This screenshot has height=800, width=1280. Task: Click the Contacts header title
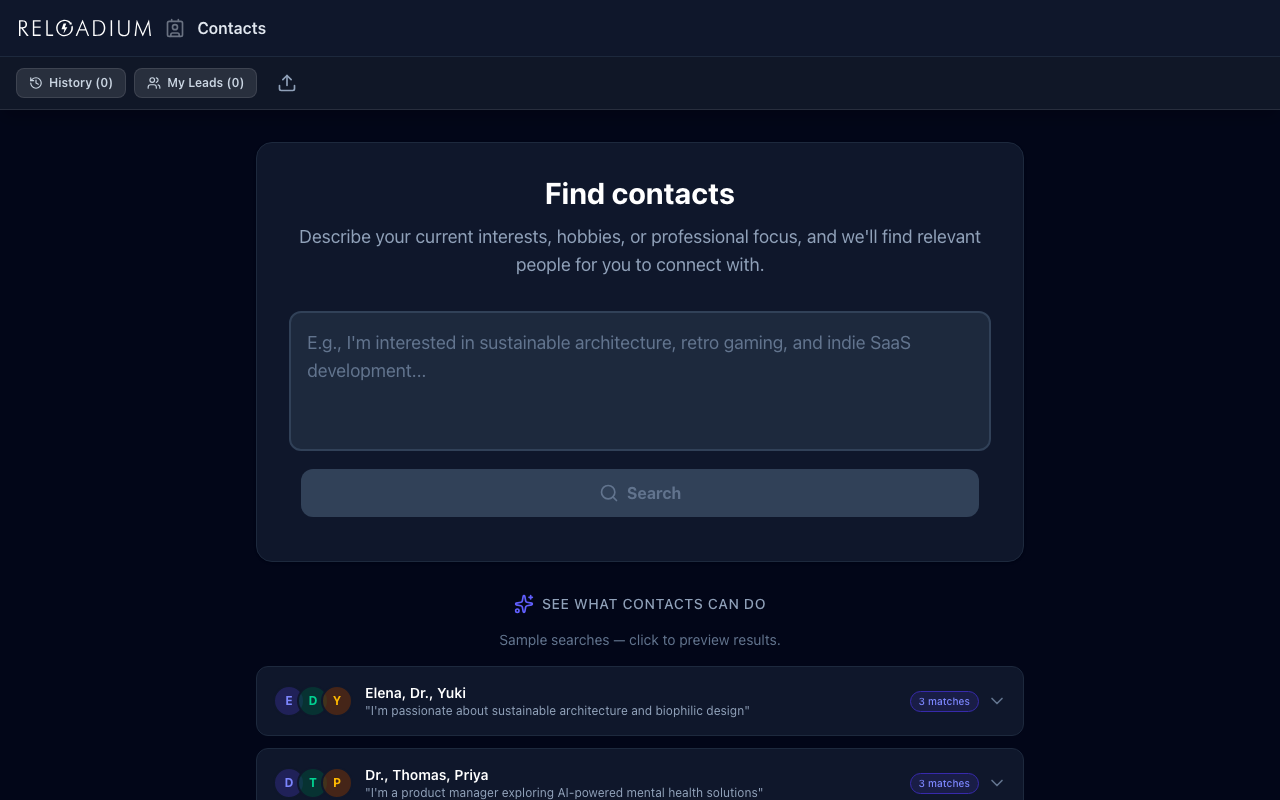tap(231, 28)
